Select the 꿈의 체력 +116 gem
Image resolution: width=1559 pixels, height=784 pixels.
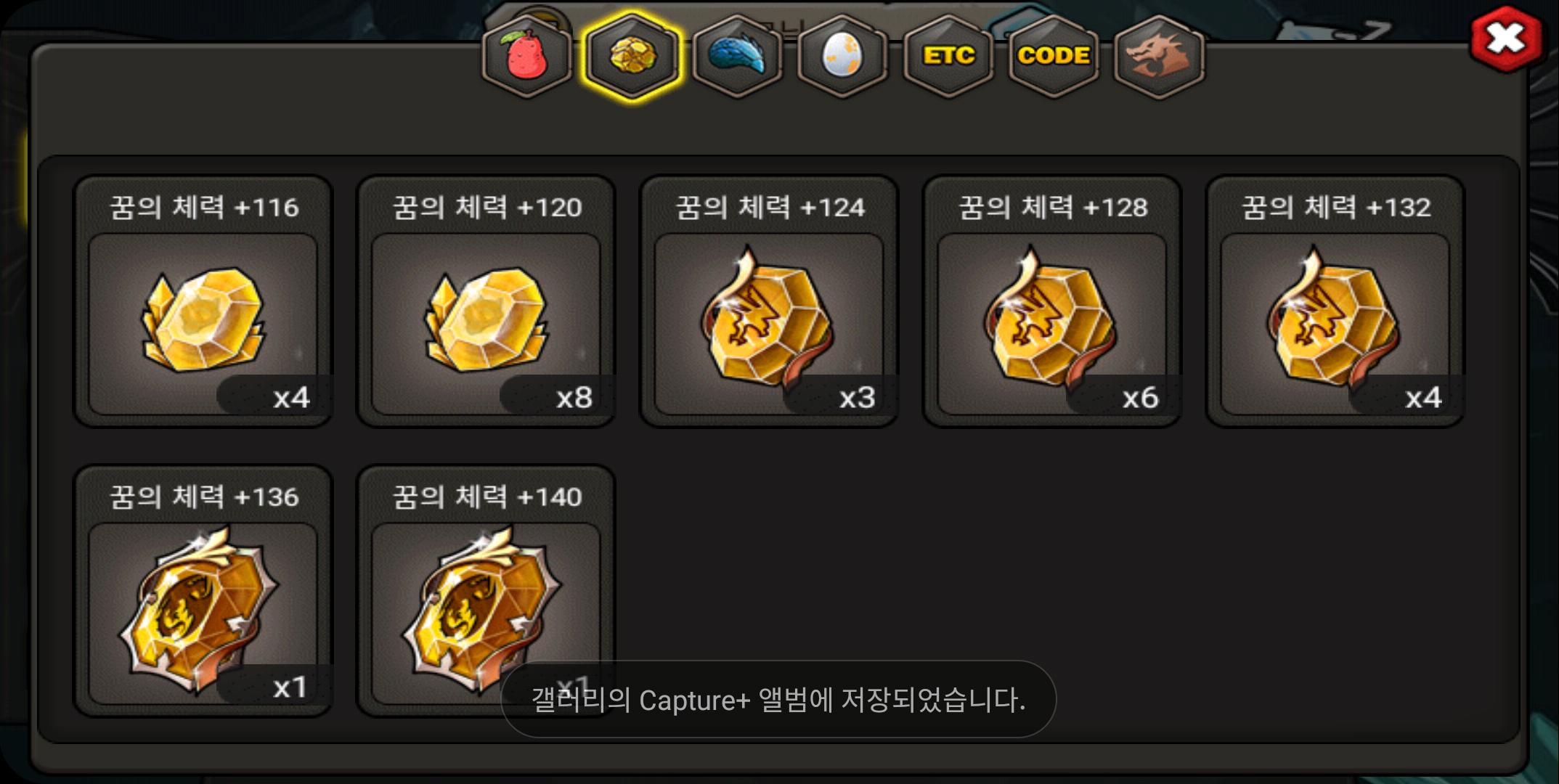tap(203, 301)
